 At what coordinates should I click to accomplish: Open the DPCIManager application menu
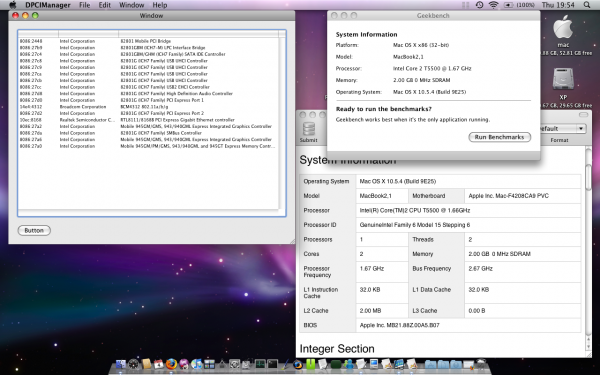coord(48,5)
